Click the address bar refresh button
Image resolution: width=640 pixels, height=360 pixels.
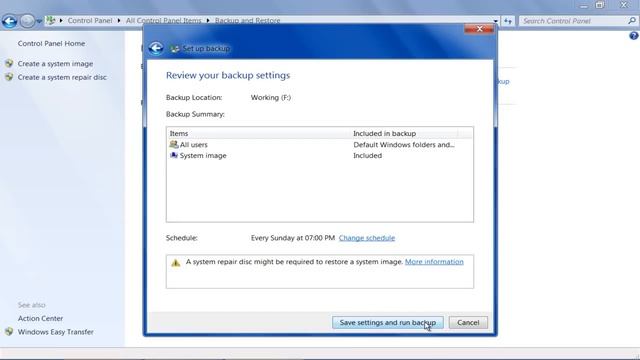[508, 21]
